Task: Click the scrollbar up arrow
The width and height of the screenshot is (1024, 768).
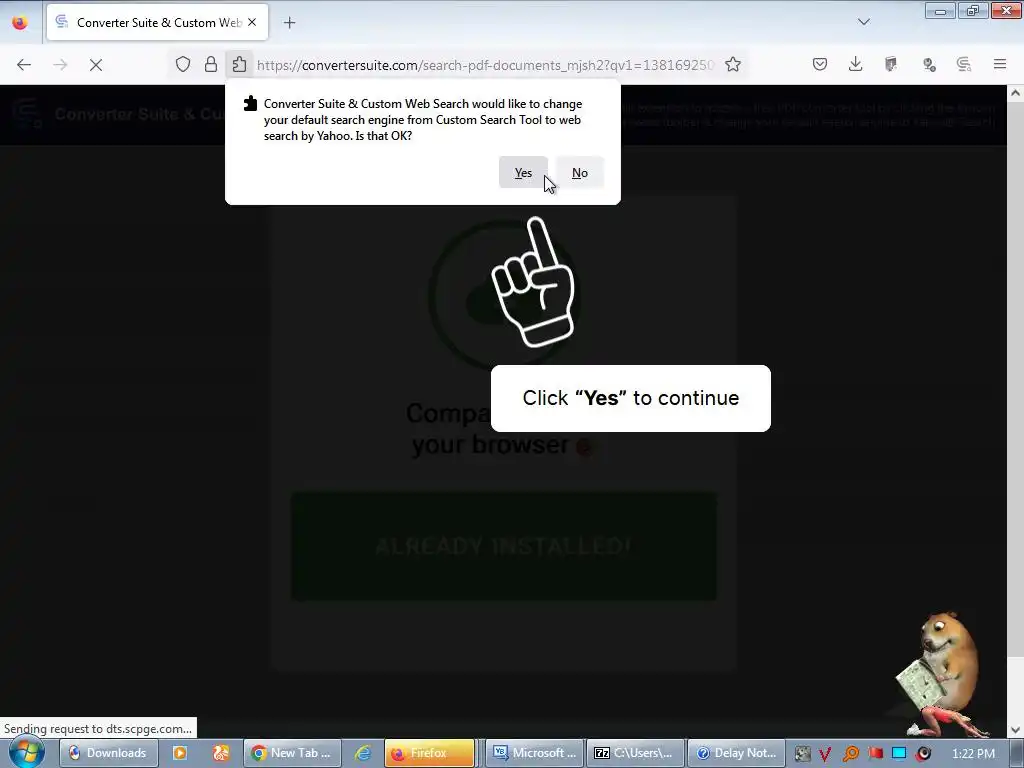Action: click(1016, 93)
